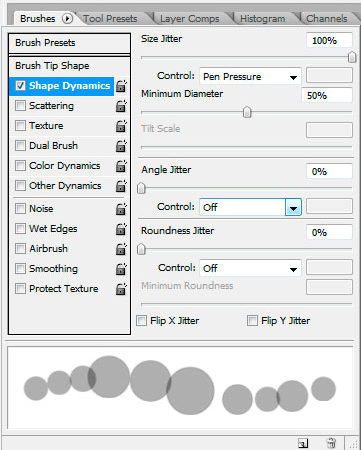Enable the Wet Edges checkbox
The width and height of the screenshot is (361, 450).
click(x=20, y=229)
